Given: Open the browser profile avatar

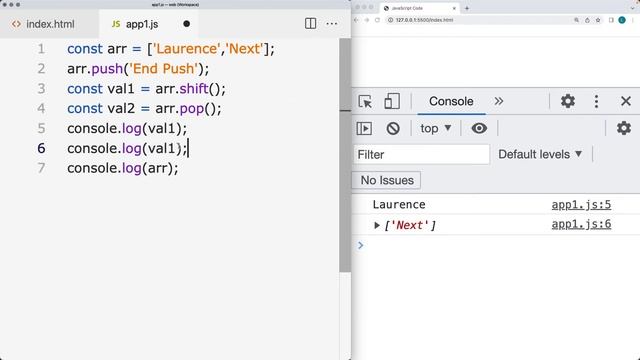Looking at the screenshot, I should click(x=622, y=20).
